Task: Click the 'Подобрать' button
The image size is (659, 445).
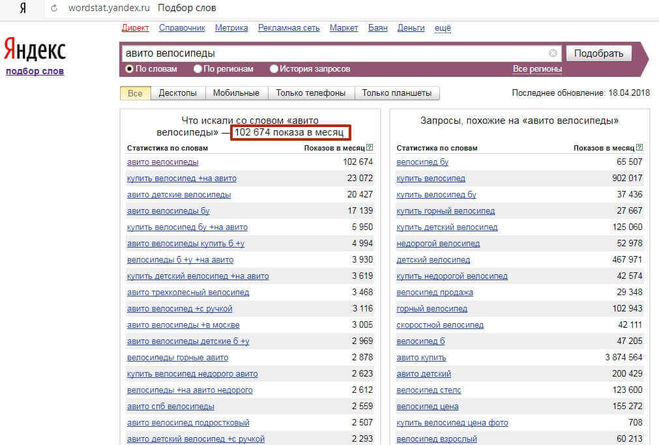Action: [x=598, y=53]
